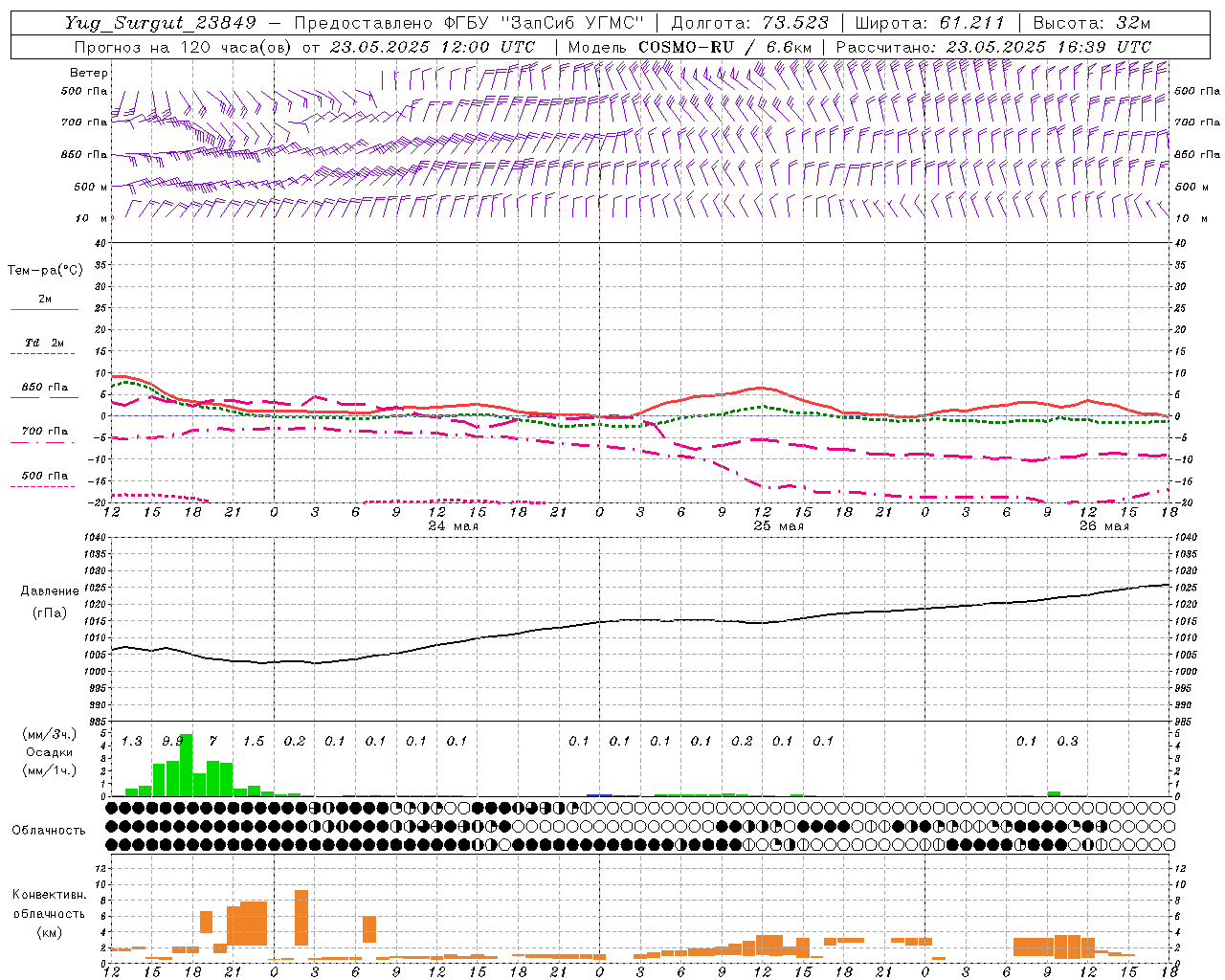Click the tallest orange convective cloud bar
This screenshot has height=980, width=1225.
point(301,918)
